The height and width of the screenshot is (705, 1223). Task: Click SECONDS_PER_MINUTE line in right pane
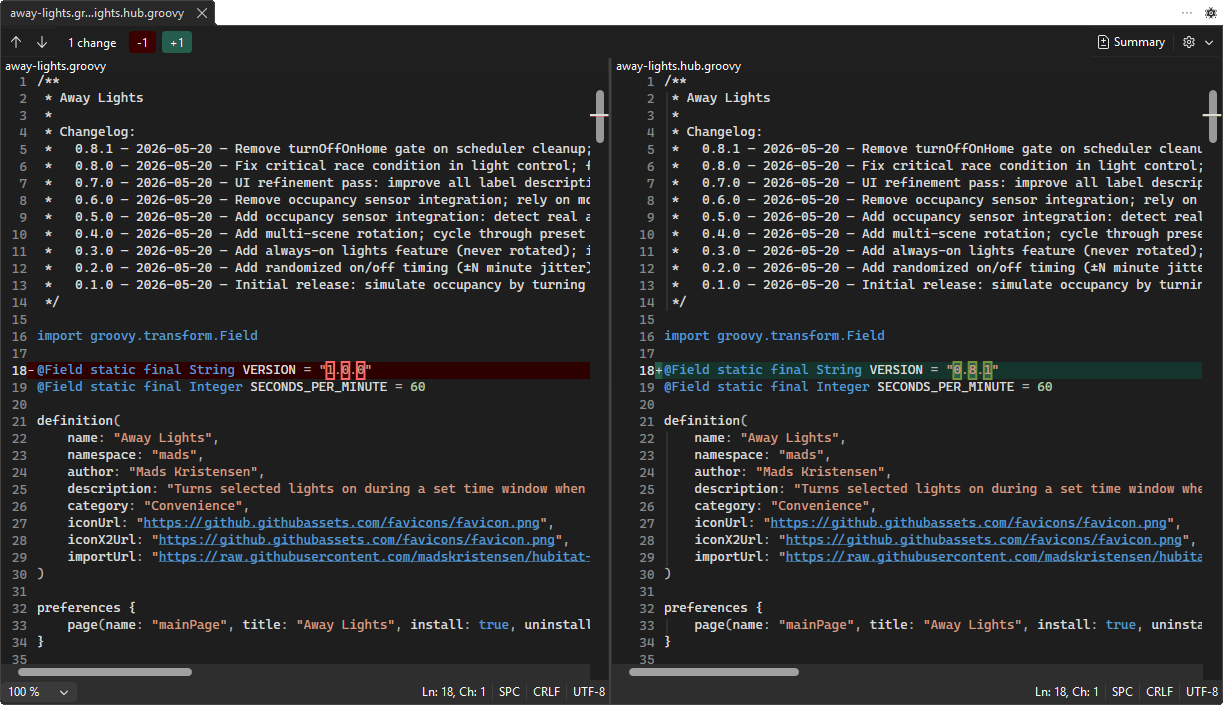[x=858, y=387]
